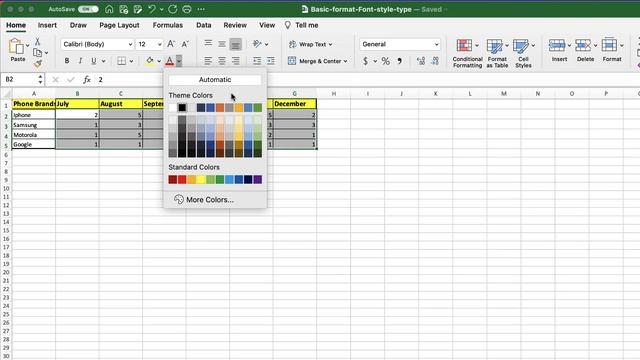Viewport: 640px width, 360px height.
Task: Open the Page Layout tab
Action: tap(119, 25)
